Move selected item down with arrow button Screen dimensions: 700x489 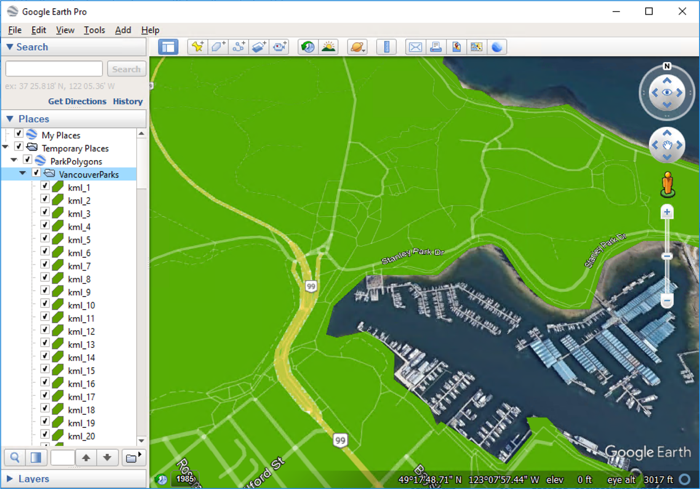coord(107,457)
